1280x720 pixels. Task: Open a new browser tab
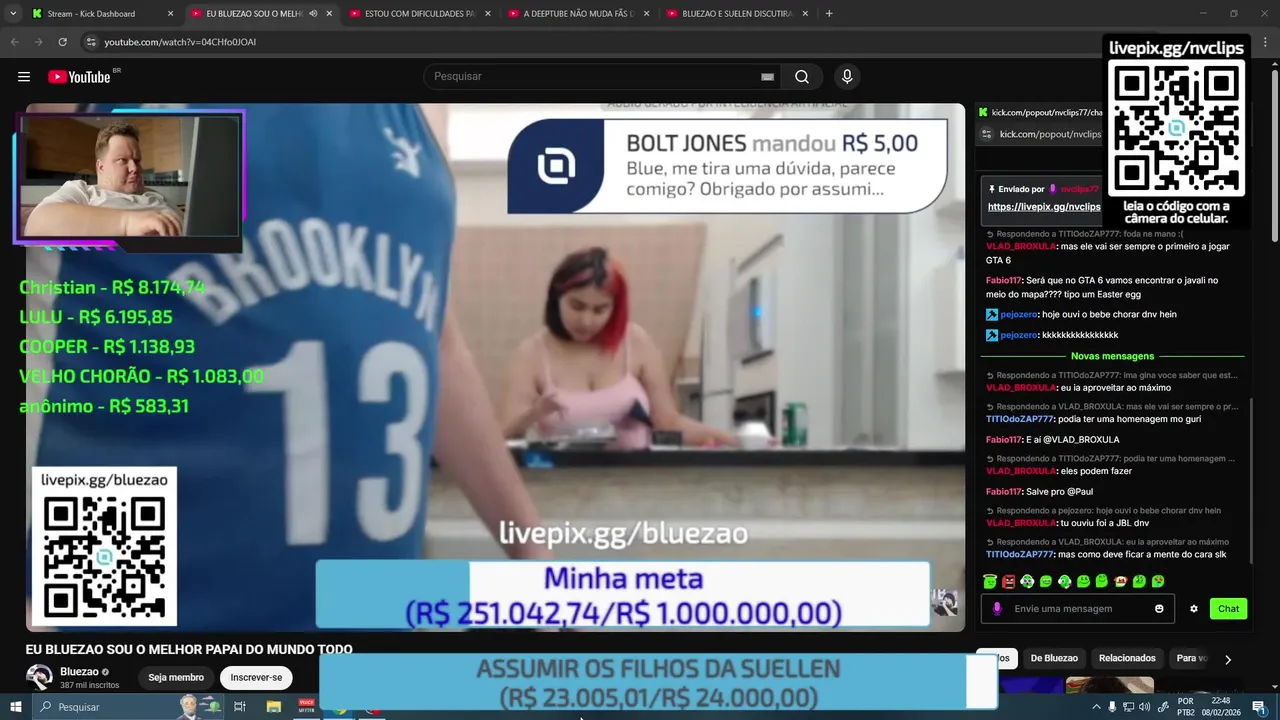pos(829,14)
